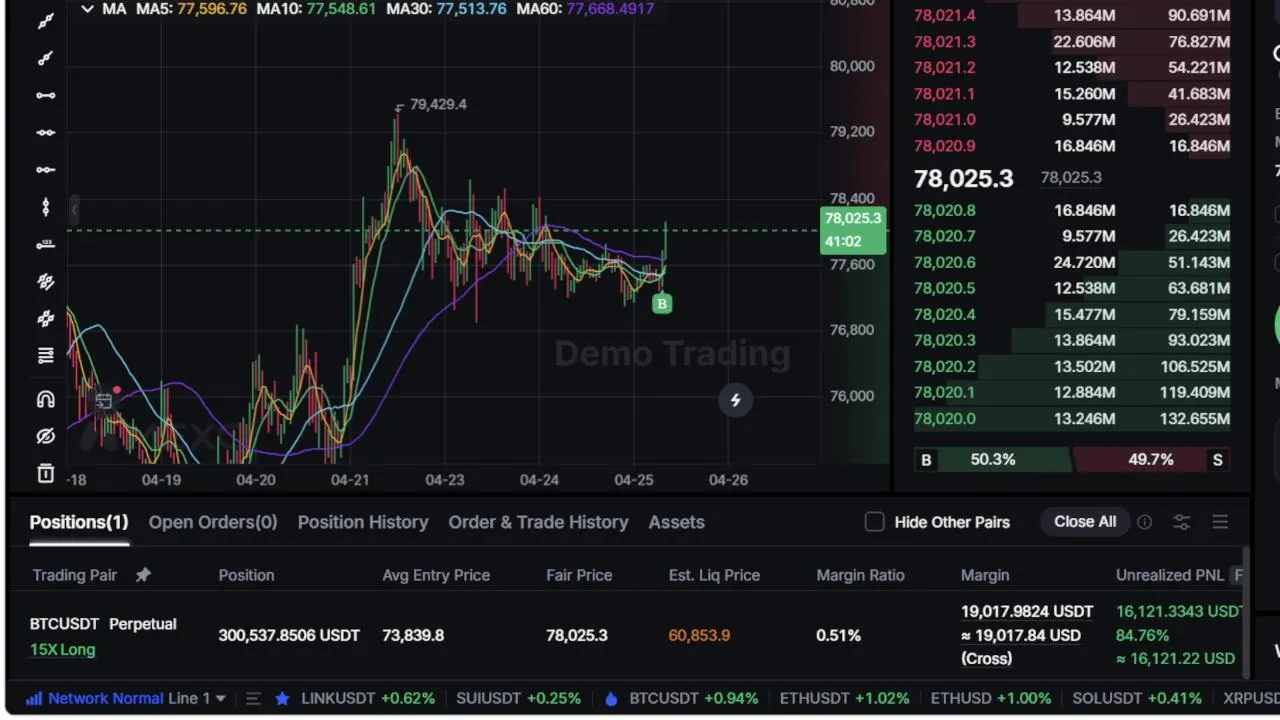Toggle the magnet snap tool

click(45, 400)
